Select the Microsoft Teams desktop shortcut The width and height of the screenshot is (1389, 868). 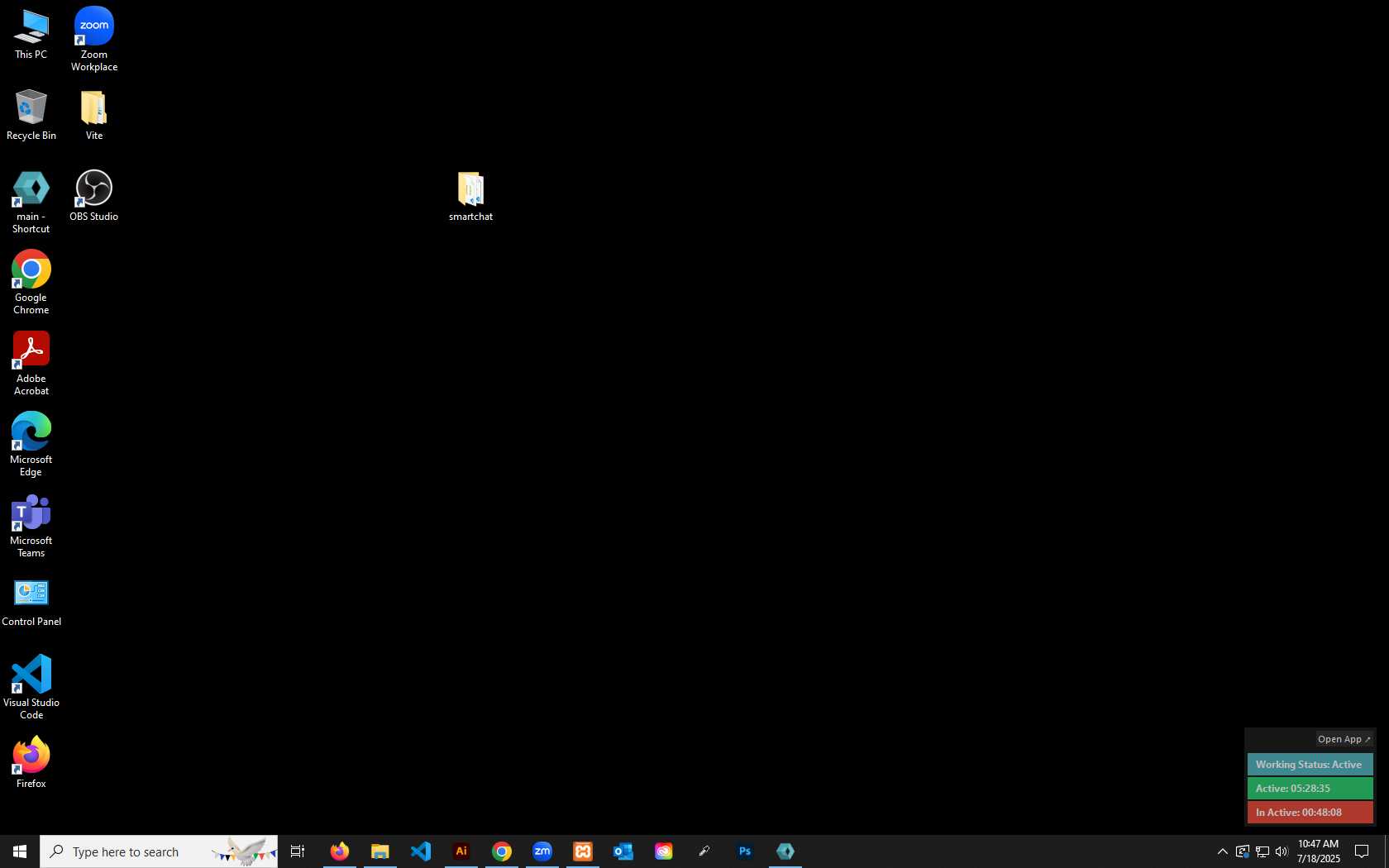31,526
